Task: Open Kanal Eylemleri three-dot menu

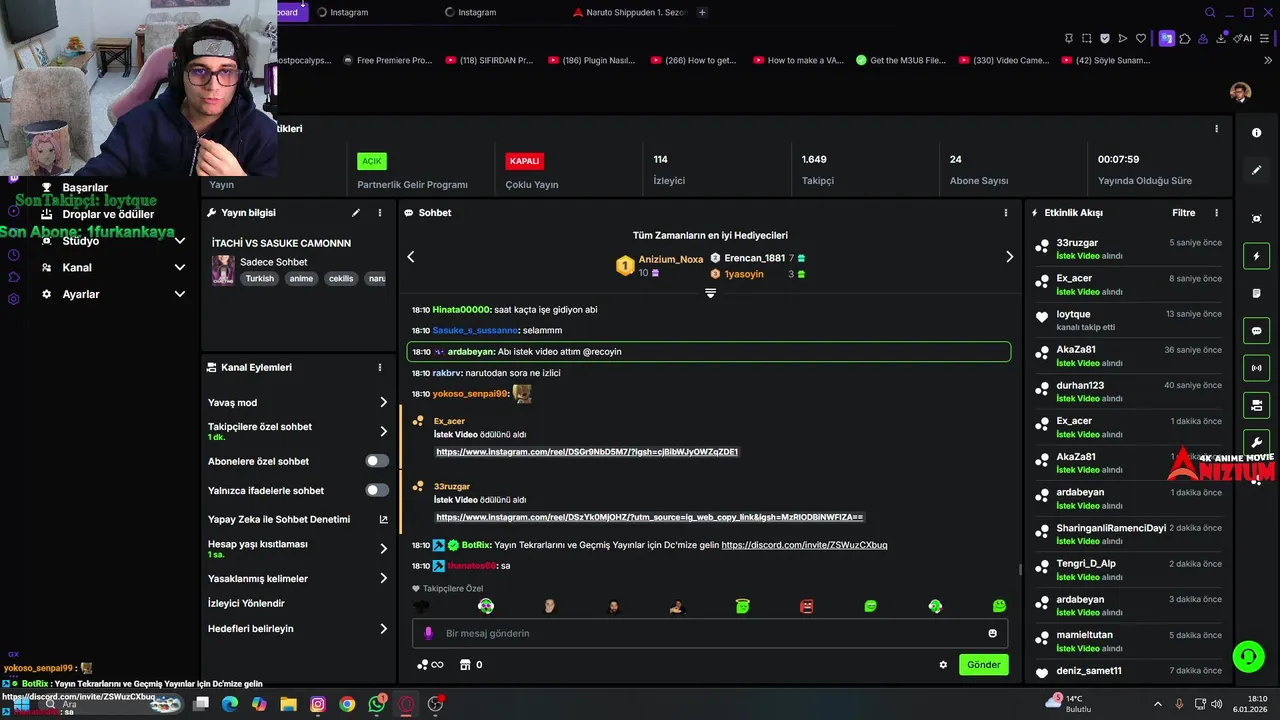Action: coord(380,368)
